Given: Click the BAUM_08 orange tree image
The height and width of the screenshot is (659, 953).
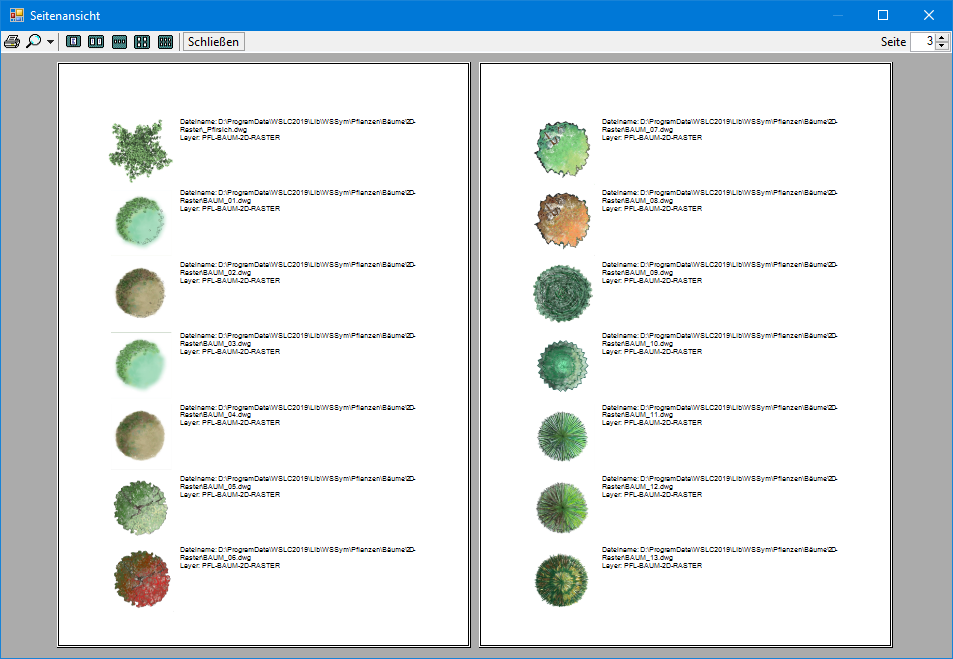Looking at the screenshot, I should [x=562, y=220].
